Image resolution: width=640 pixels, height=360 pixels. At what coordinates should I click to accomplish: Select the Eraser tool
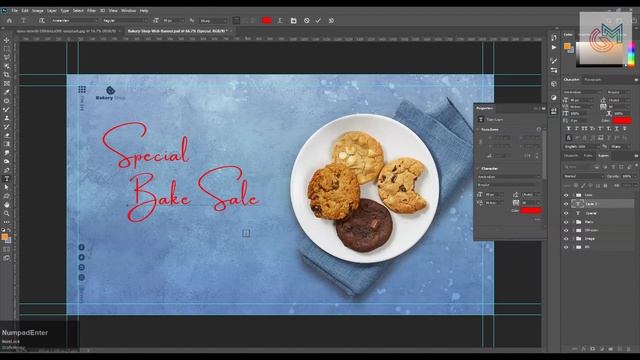point(7,135)
